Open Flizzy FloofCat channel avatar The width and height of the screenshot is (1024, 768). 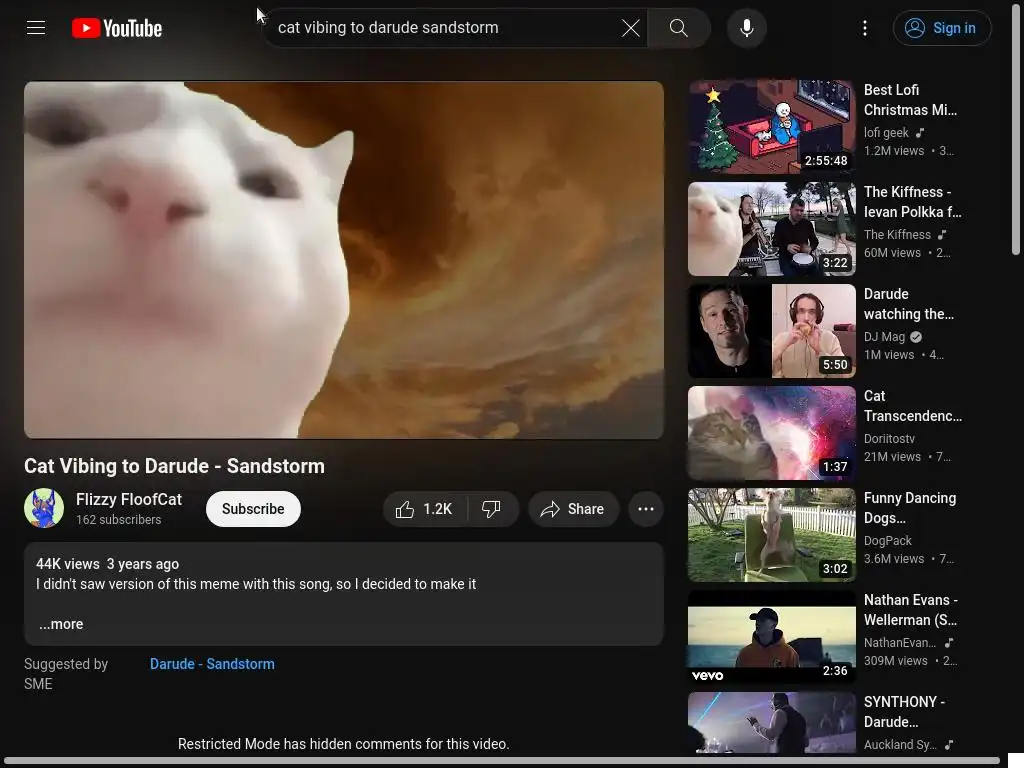(x=44, y=508)
